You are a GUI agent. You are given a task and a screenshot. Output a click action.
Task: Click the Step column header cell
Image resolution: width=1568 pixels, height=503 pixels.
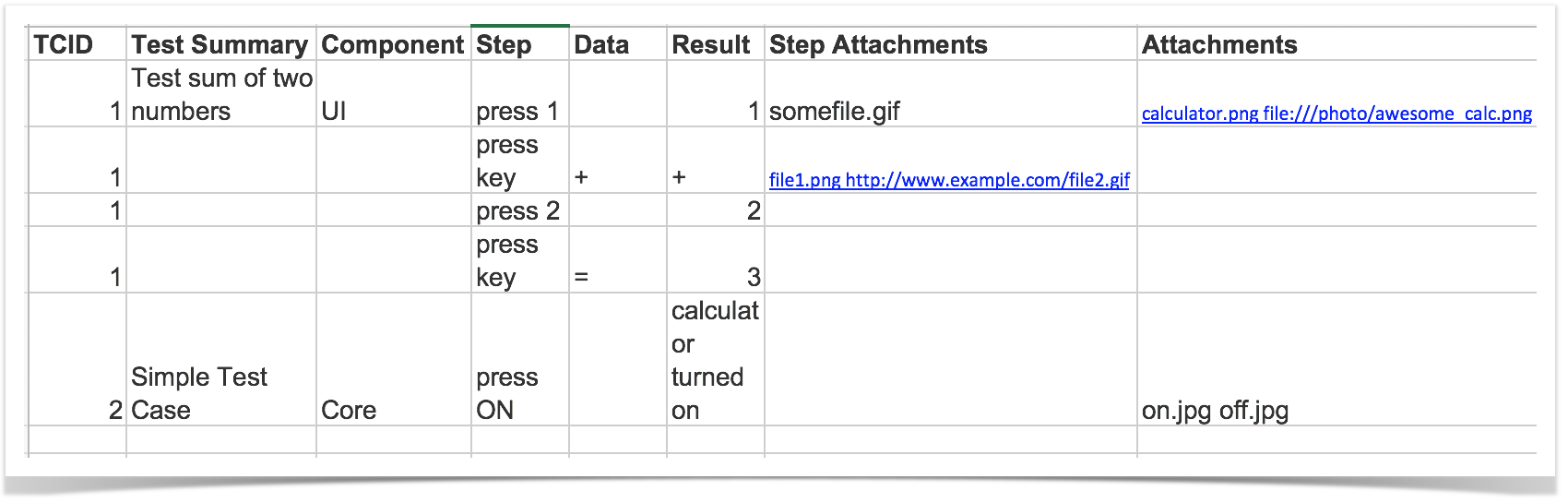click(x=520, y=44)
